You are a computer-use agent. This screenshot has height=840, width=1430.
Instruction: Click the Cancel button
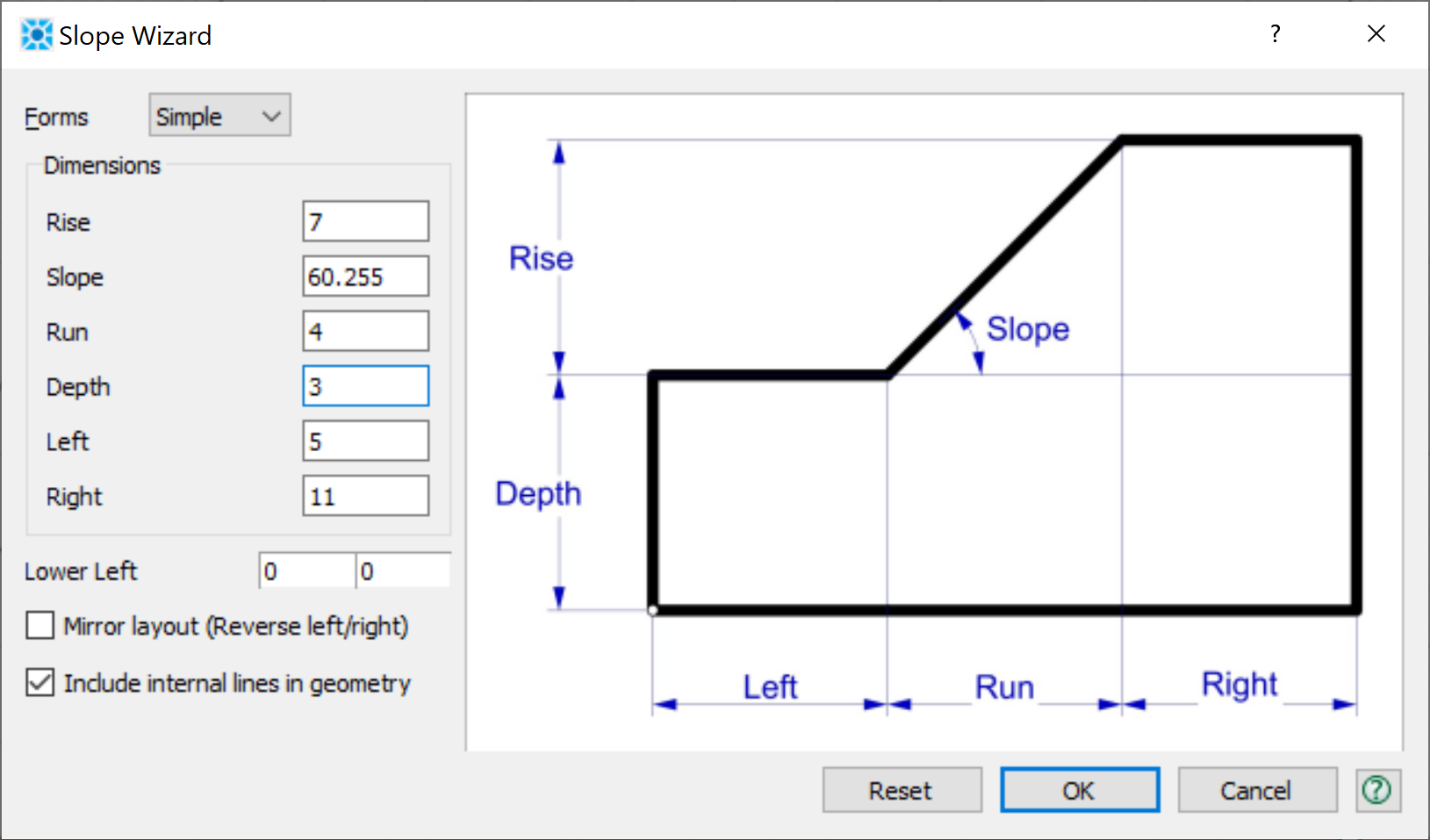pos(1256,790)
